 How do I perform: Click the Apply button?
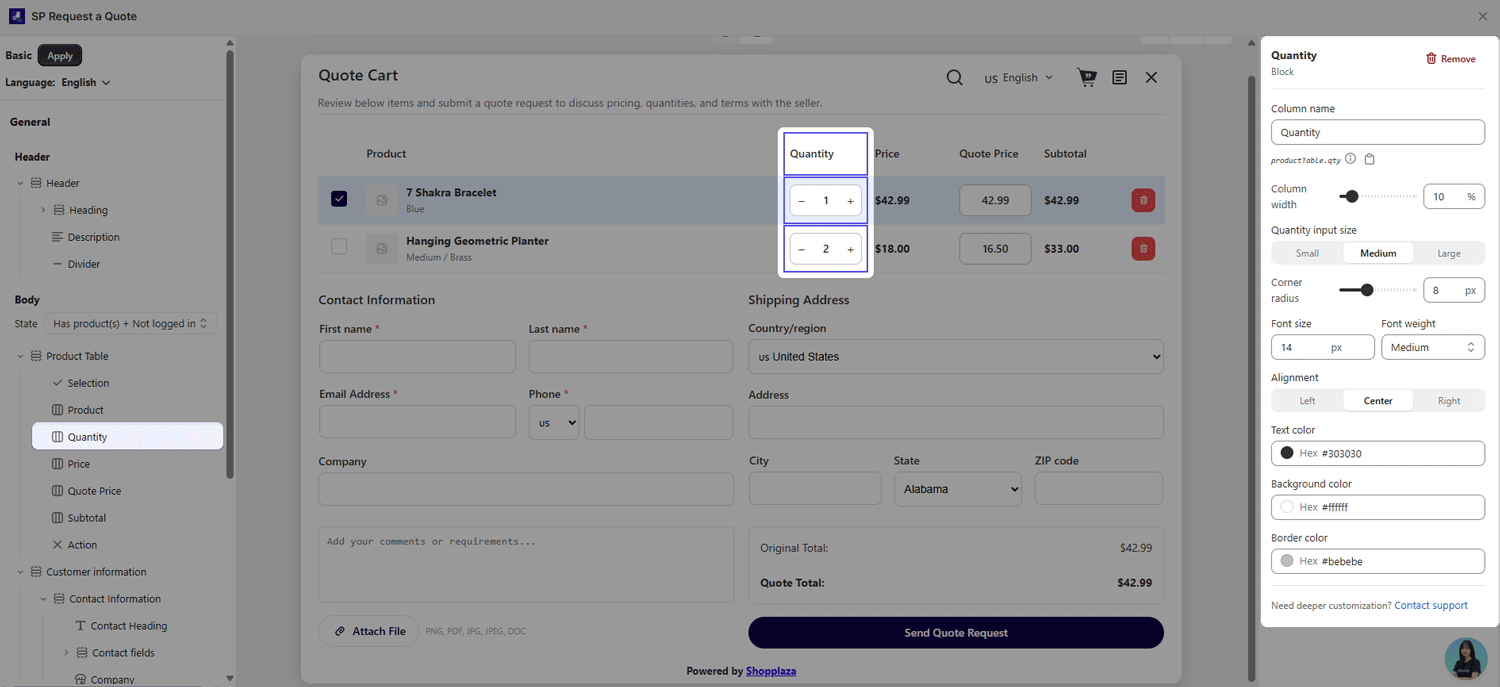[60, 56]
